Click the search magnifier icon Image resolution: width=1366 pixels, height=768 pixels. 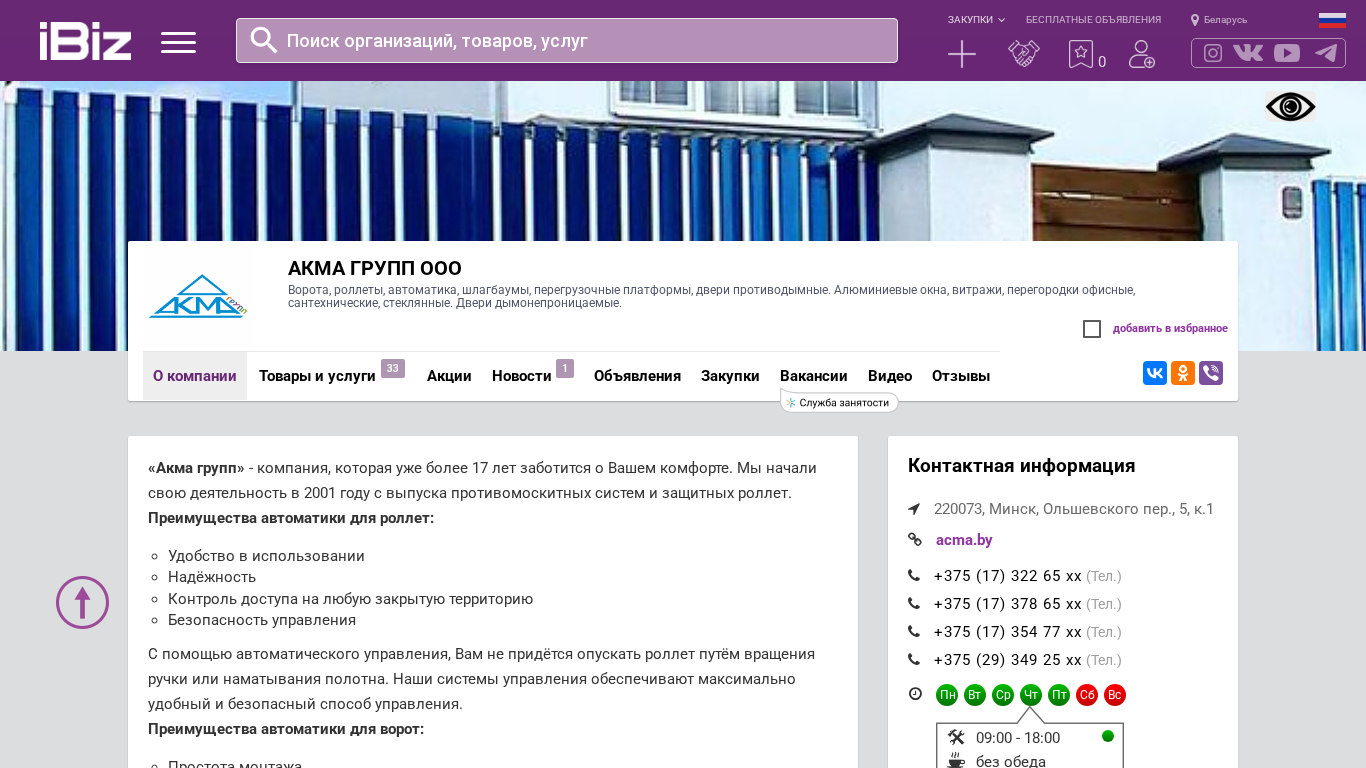point(264,40)
